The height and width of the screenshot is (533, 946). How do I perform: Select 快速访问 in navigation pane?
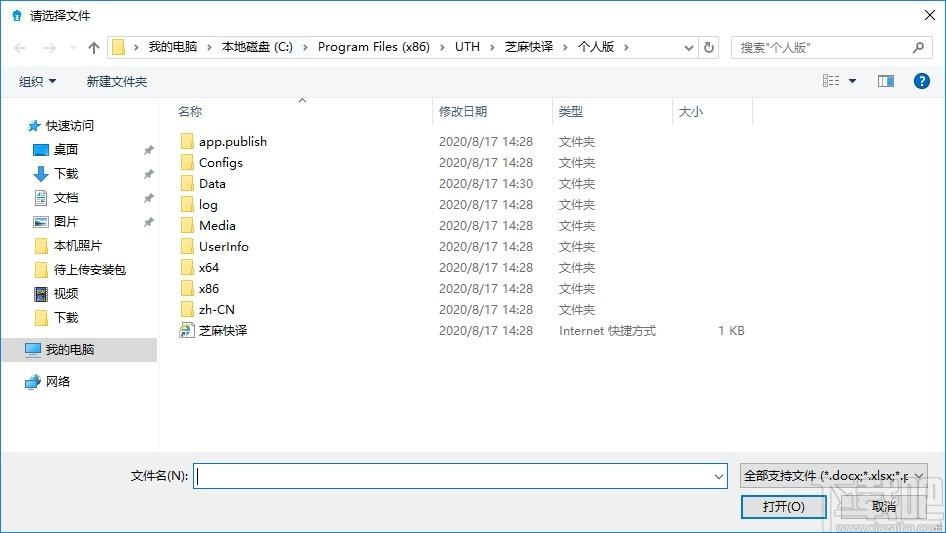pyautogui.click(x=69, y=126)
